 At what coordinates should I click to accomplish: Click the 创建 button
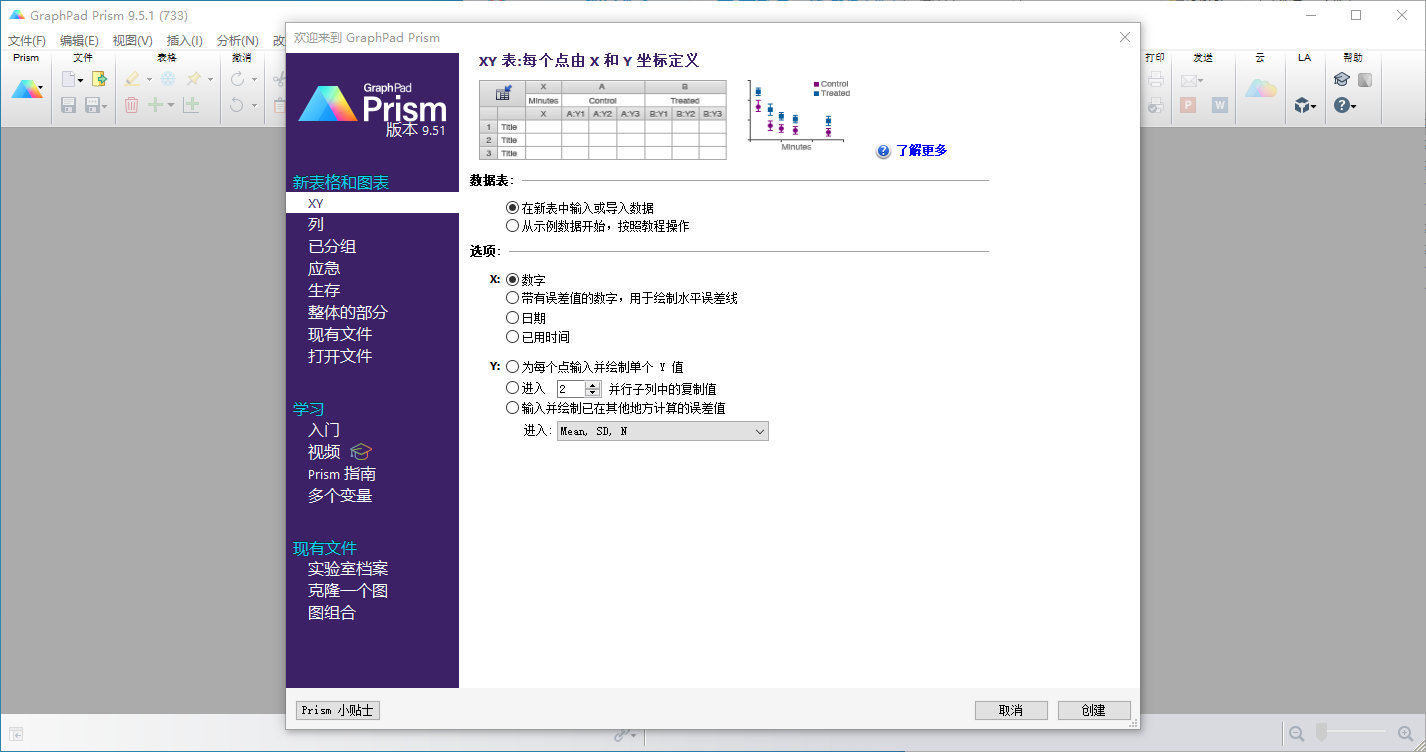(1094, 710)
